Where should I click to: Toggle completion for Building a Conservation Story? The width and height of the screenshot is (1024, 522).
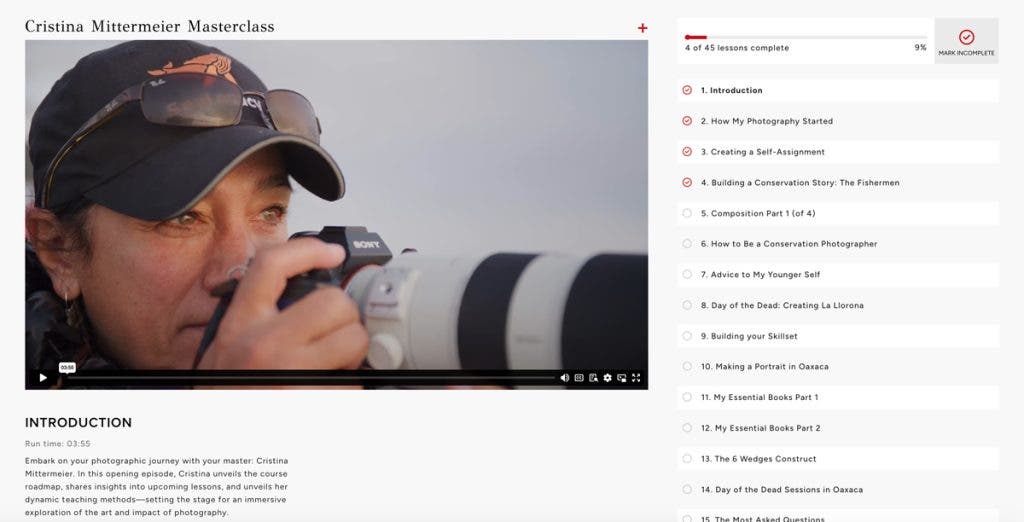click(687, 182)
